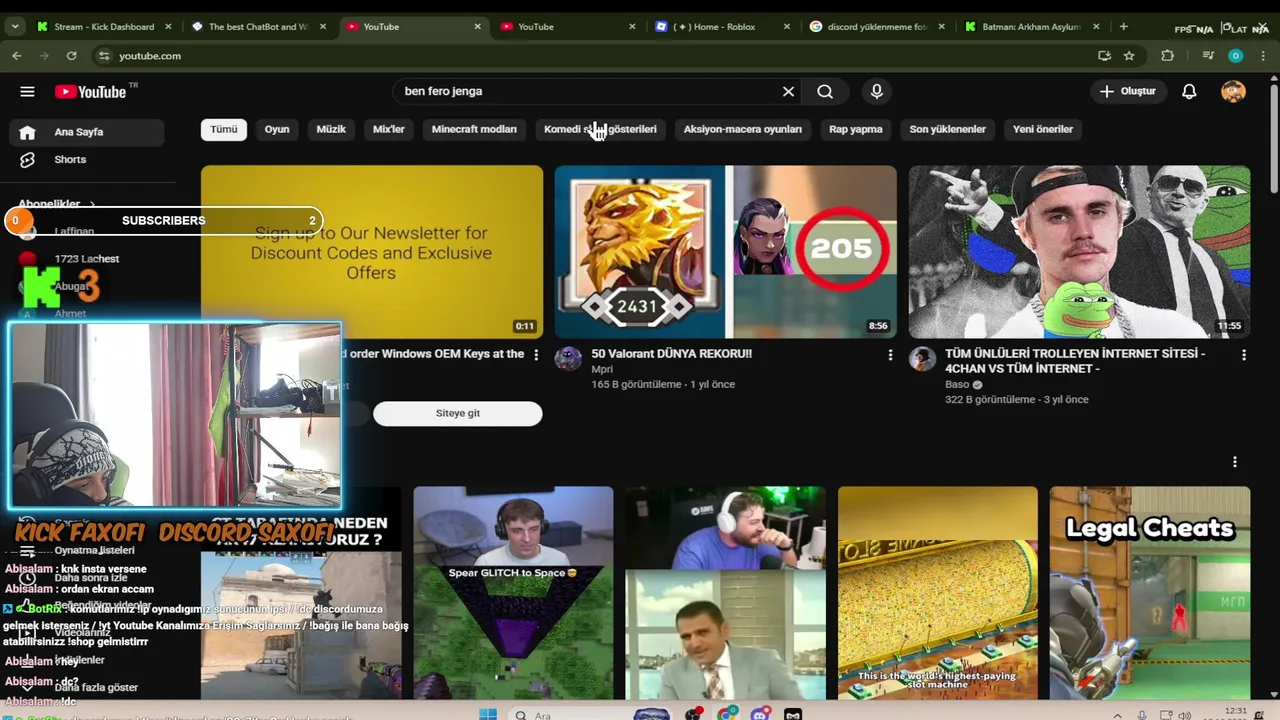Select the Aksiyon-macera oyunları chip

click(743, 129)
